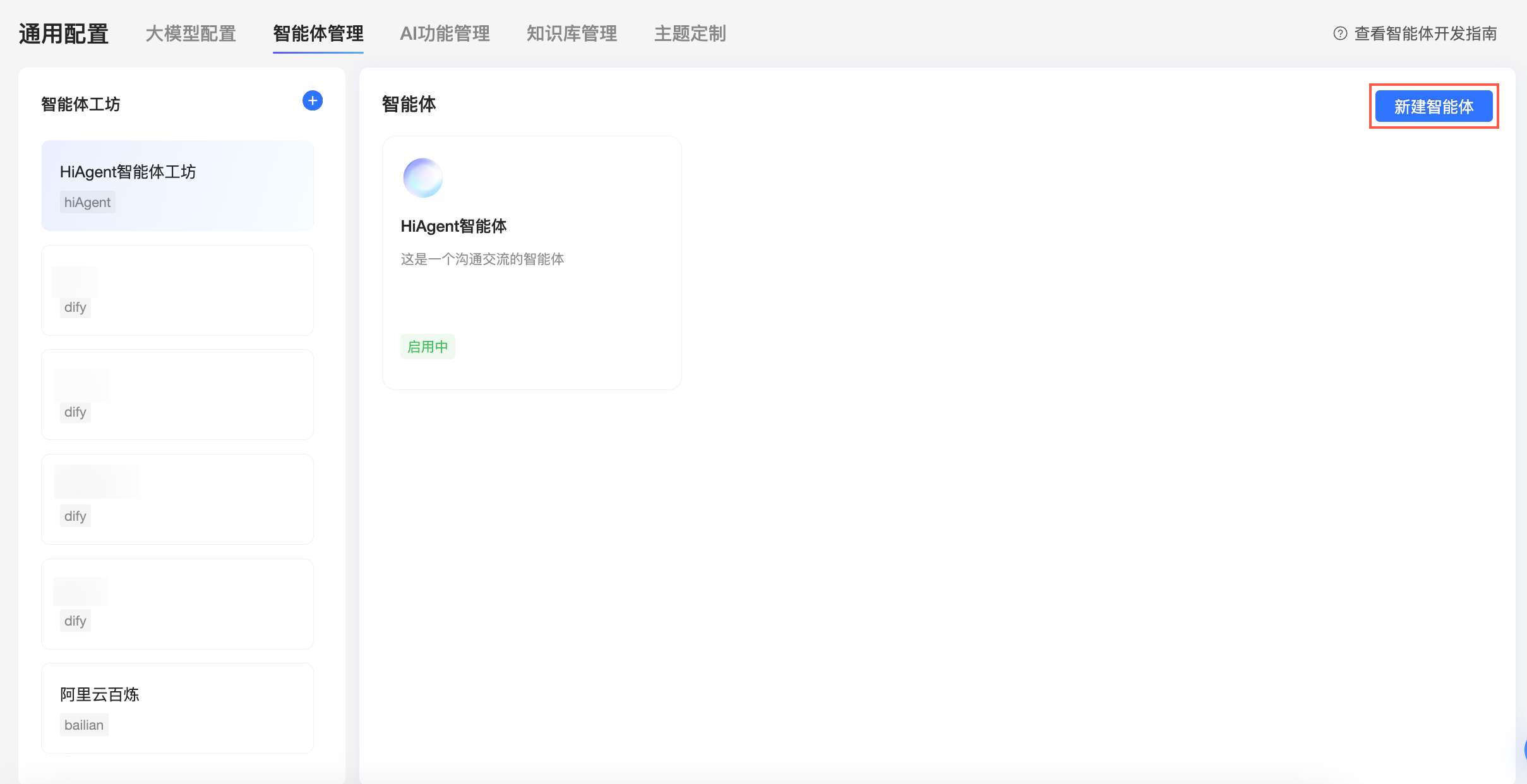This screenshot has height=784, width=1527.
Task: Open the 主题定制 tab
Action: click(690, 33)
